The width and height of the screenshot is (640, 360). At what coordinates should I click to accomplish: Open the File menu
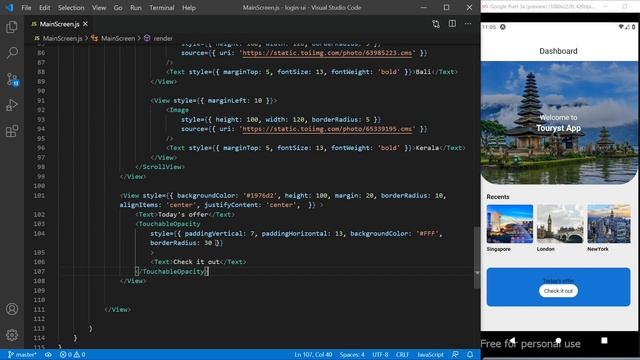pos(26,8)
